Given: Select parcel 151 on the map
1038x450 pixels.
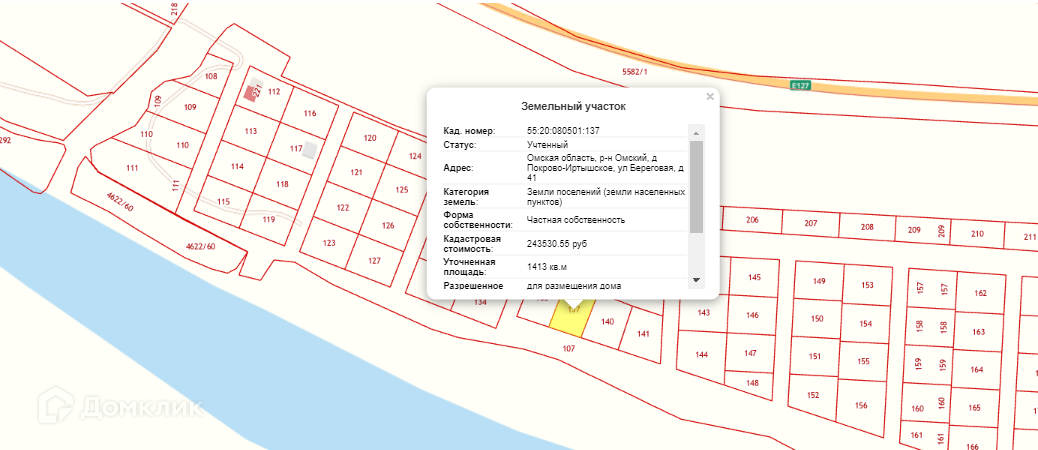Looking at the screenshot, I should pos(815,356).
